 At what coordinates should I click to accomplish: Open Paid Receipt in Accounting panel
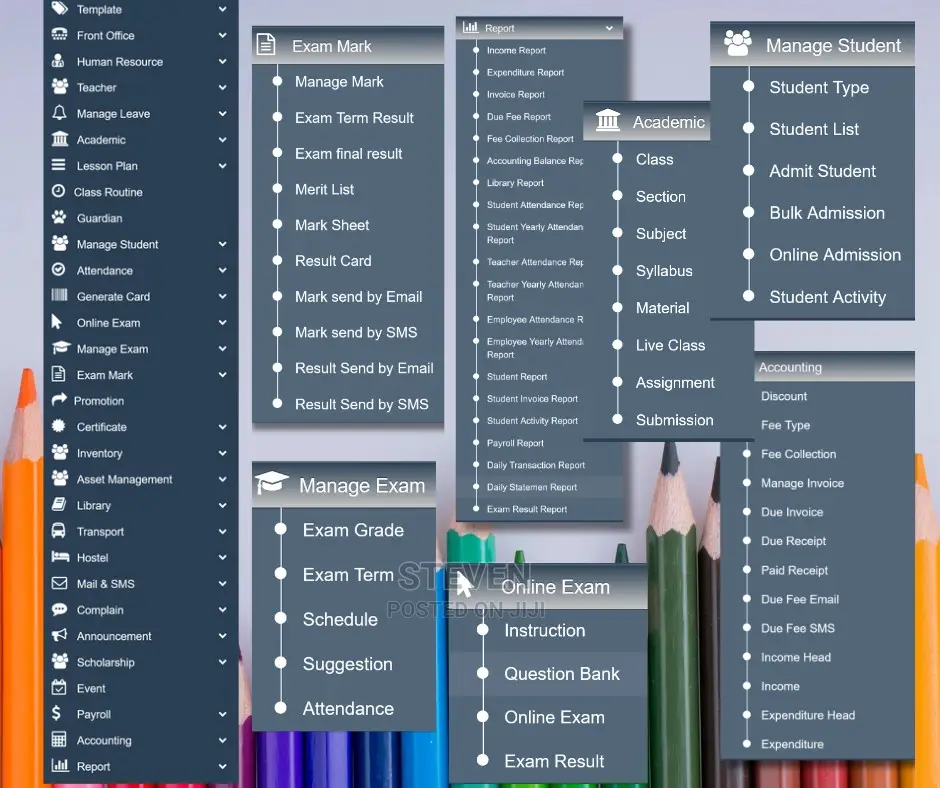[794, 570]
